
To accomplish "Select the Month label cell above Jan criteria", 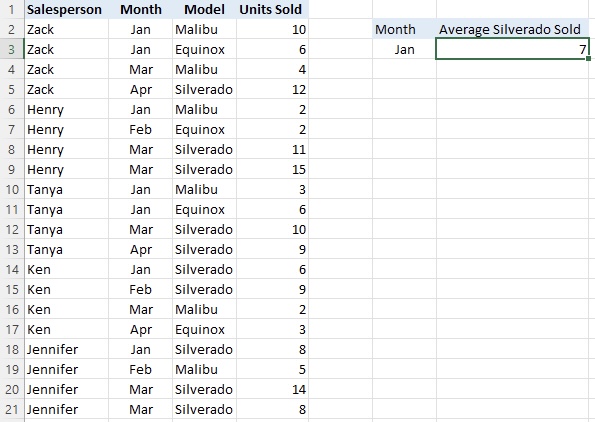I will [x=404, y=29].
